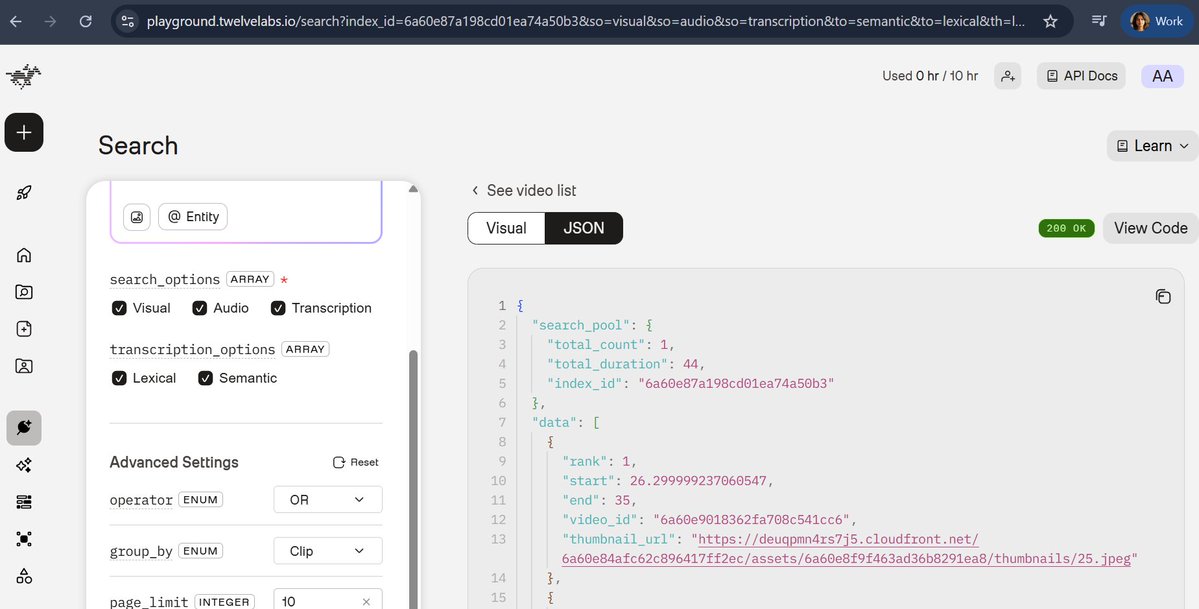Toggle the Visual search option checkbox
Screen dimensions: 1199x609
click(119, 308)
